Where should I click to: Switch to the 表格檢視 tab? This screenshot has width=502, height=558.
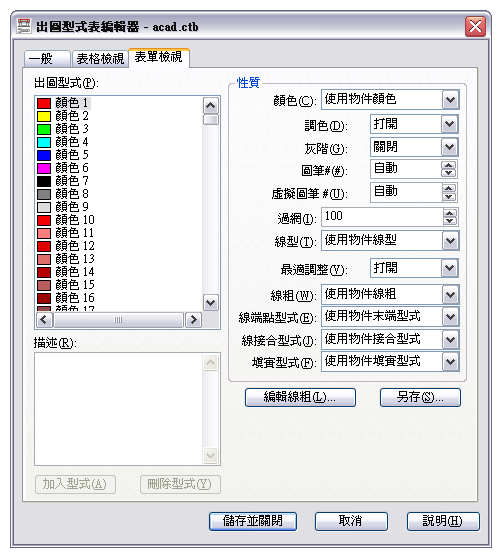100,59
